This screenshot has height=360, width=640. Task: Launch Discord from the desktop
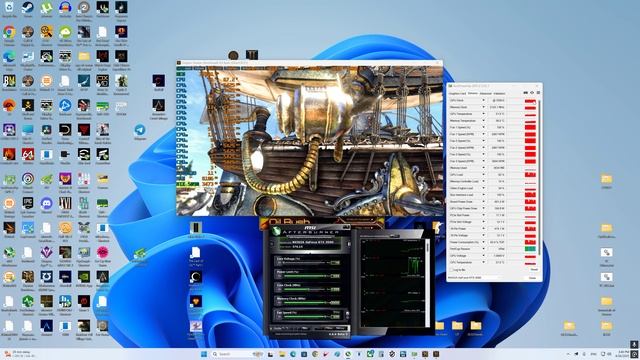click(47, 204)
